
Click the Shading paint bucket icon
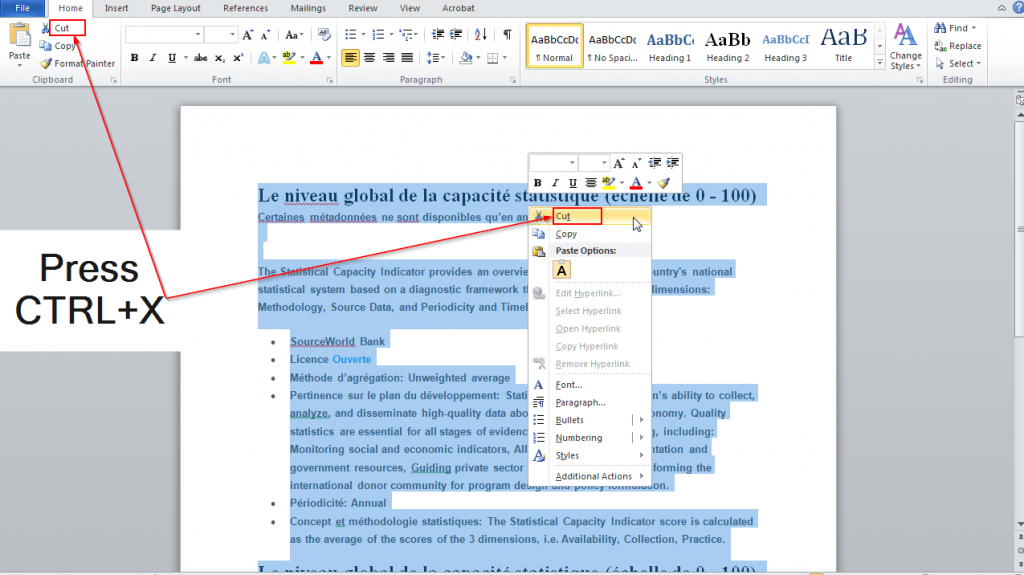[466, 58]
